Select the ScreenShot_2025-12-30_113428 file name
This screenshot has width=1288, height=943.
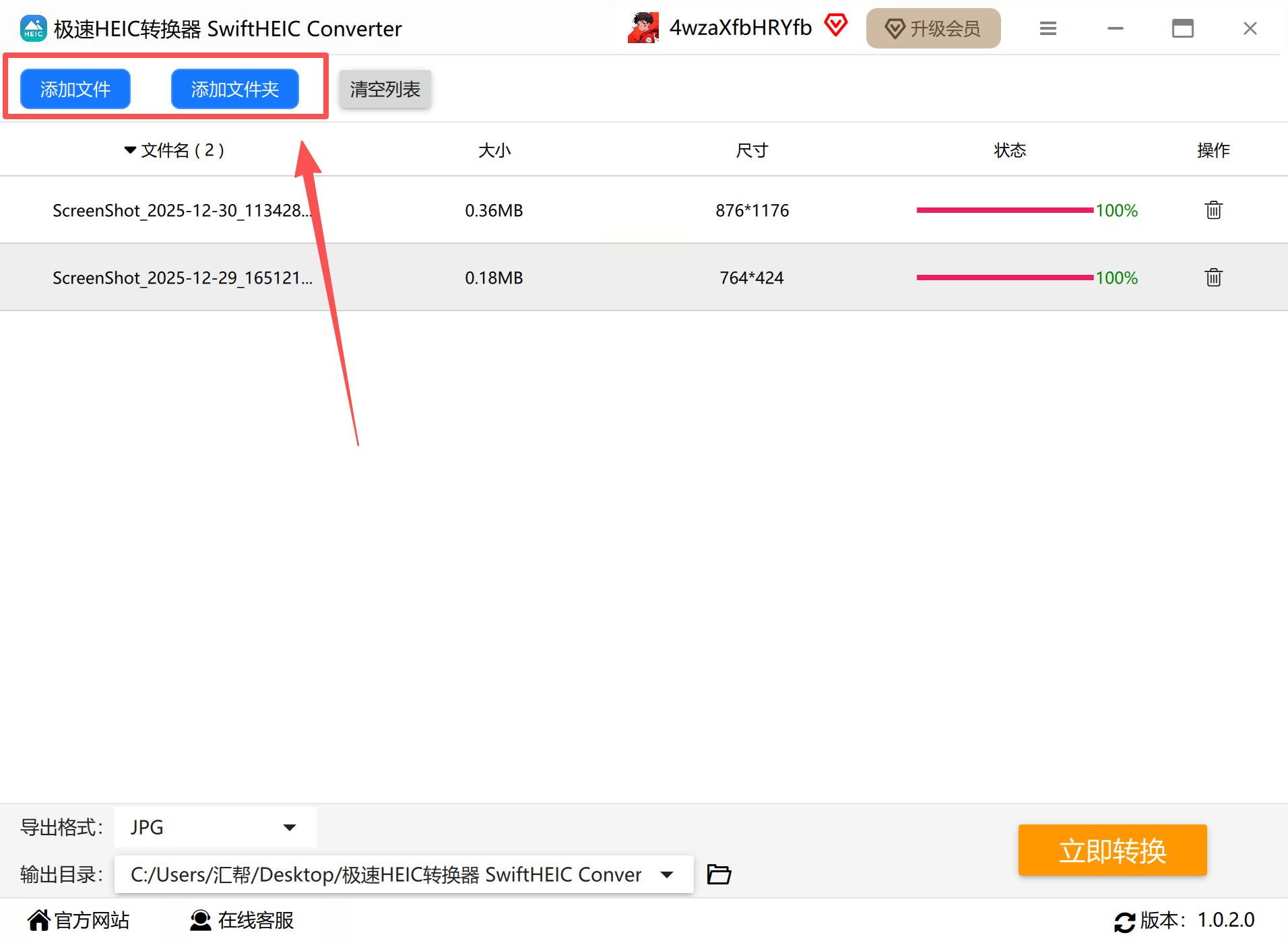183,211
